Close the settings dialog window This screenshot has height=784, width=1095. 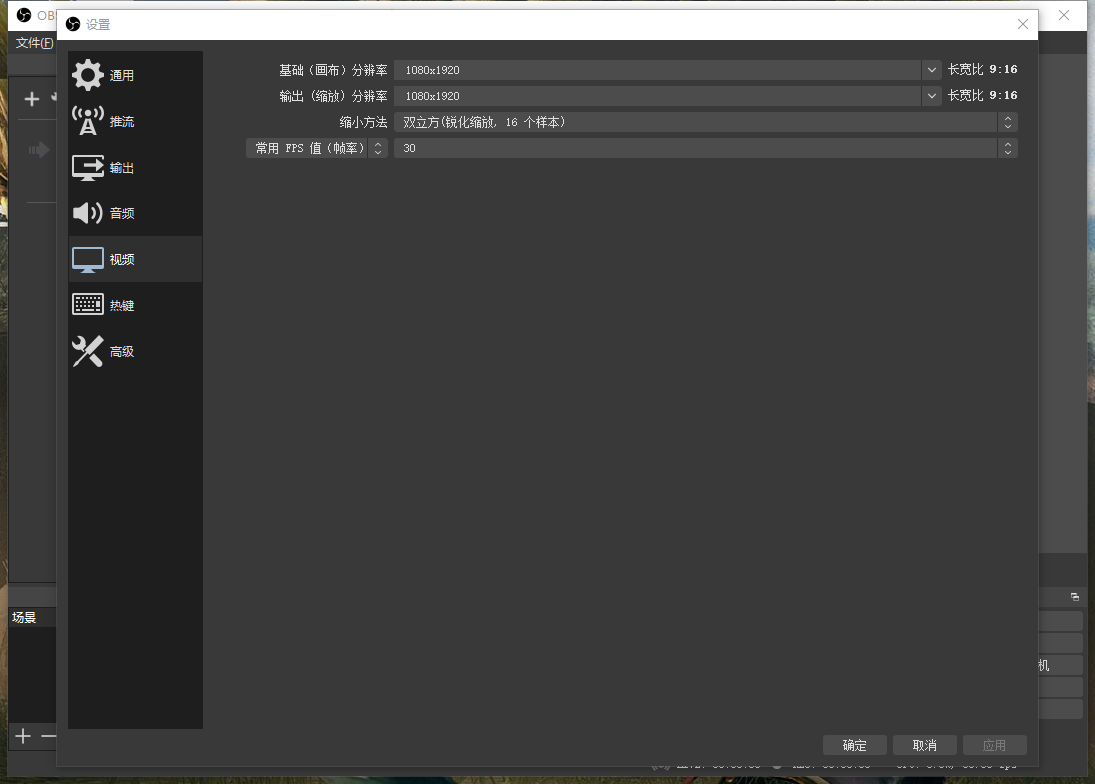click(1022, 24)
